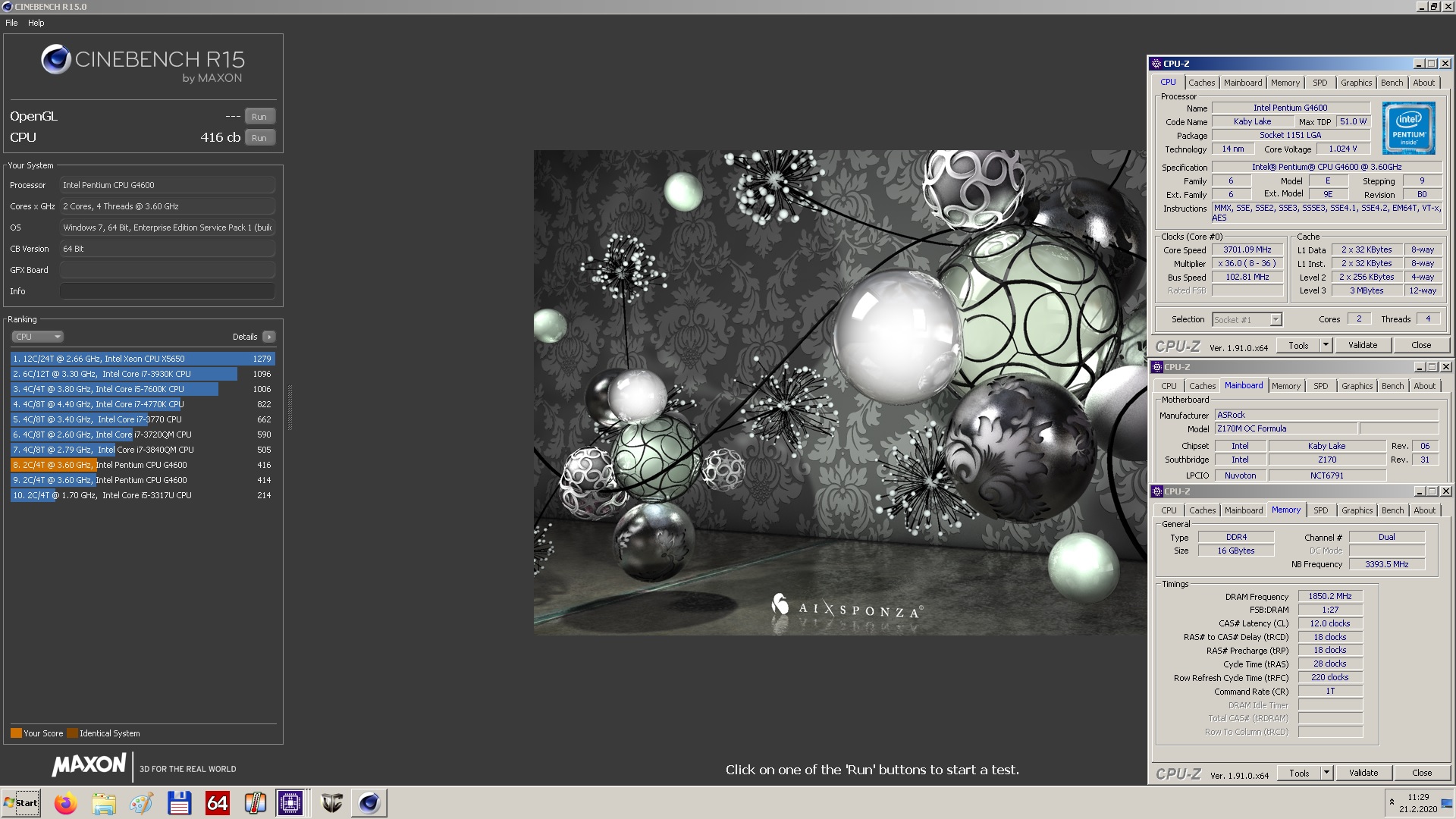Open Memory tab in top CPU-Z window
1456x819 pixels.
pyautogui.click(x=1285, y=83)
